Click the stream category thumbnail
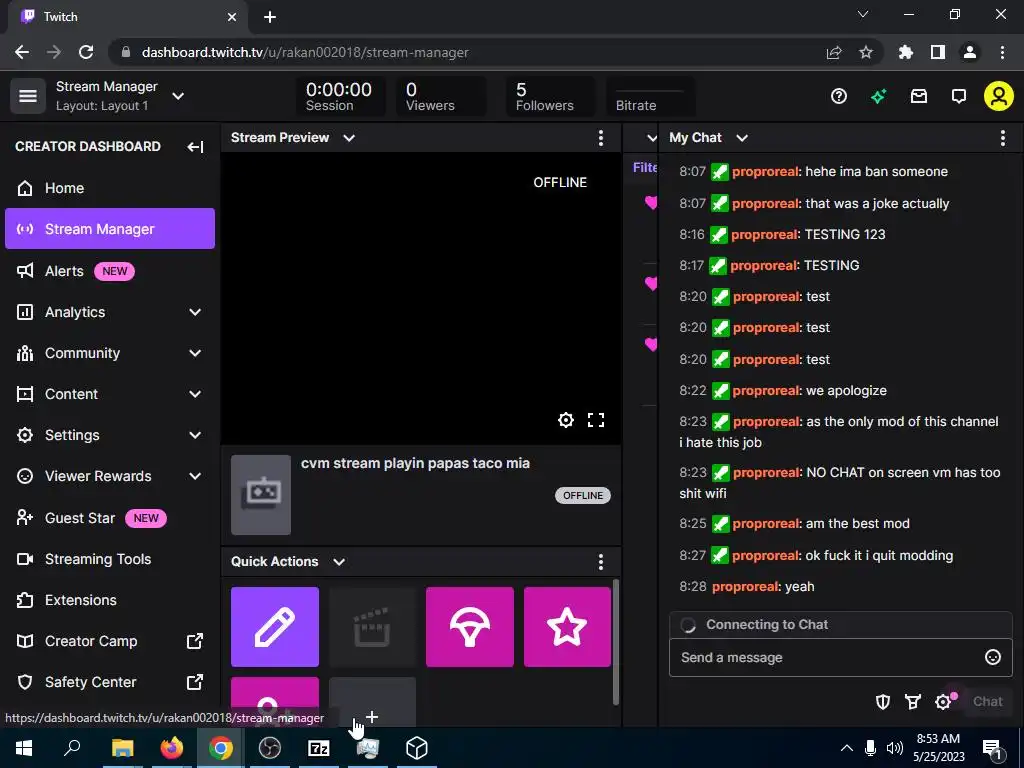 pos(261,495)
